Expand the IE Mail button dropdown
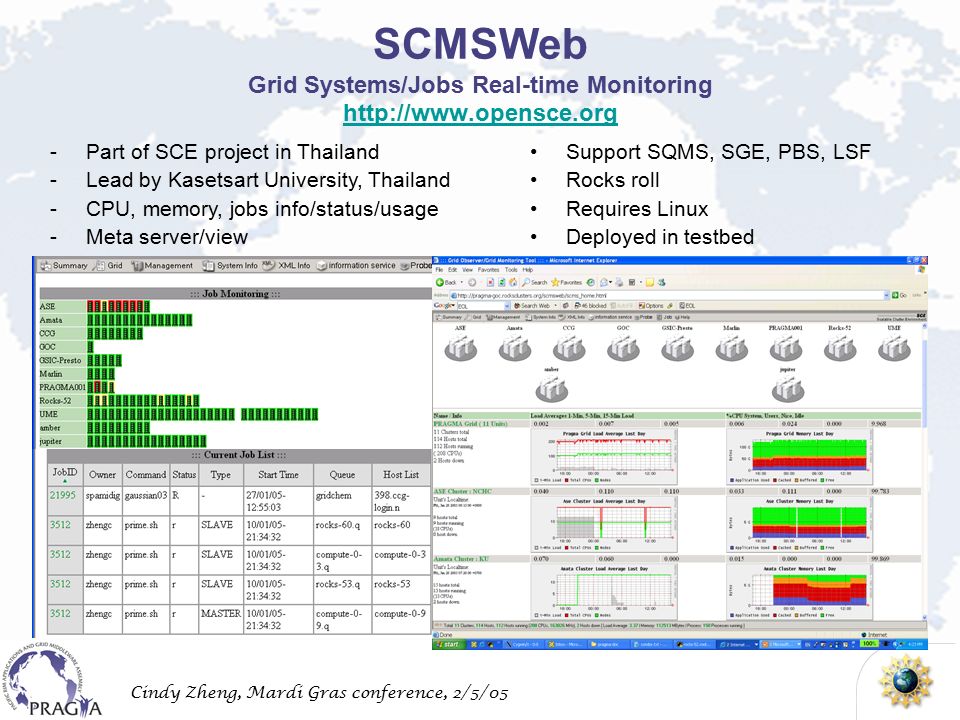Screen dimensions: 960x720 (610, 282)
